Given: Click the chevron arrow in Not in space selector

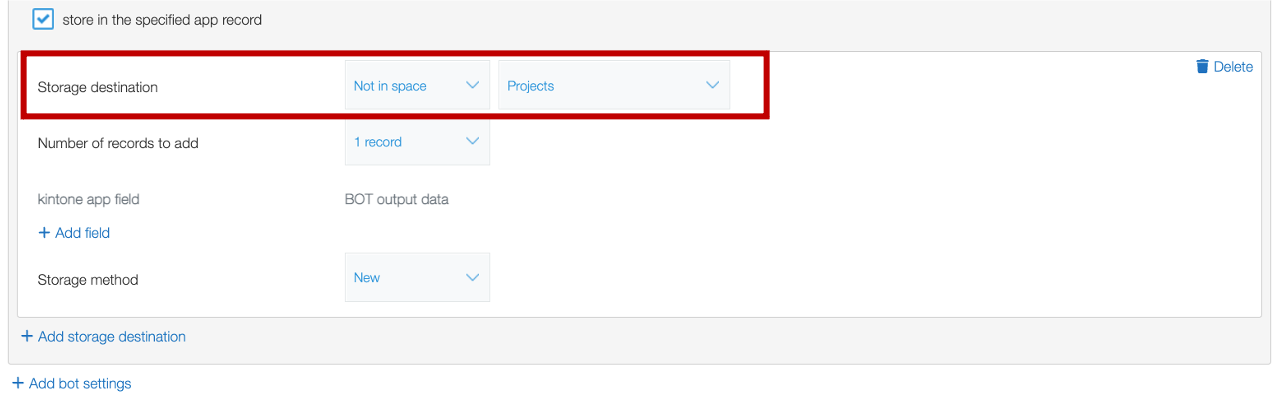Looking at the screenshot, I should pyautogui.click(x=473, y=85).
